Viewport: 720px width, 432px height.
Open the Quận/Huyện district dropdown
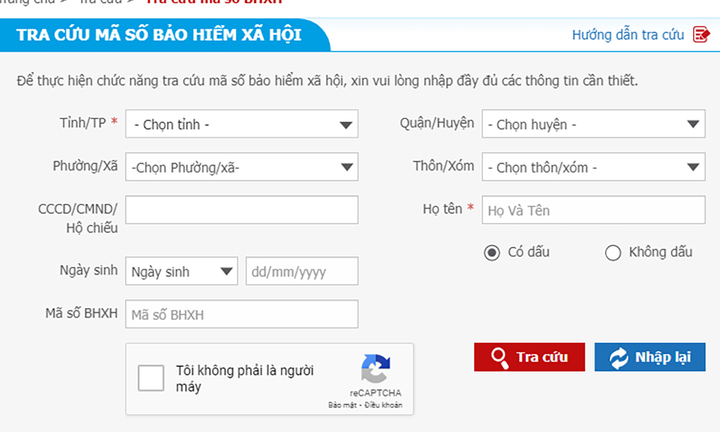pyautogui.click(x=593, y=124)
